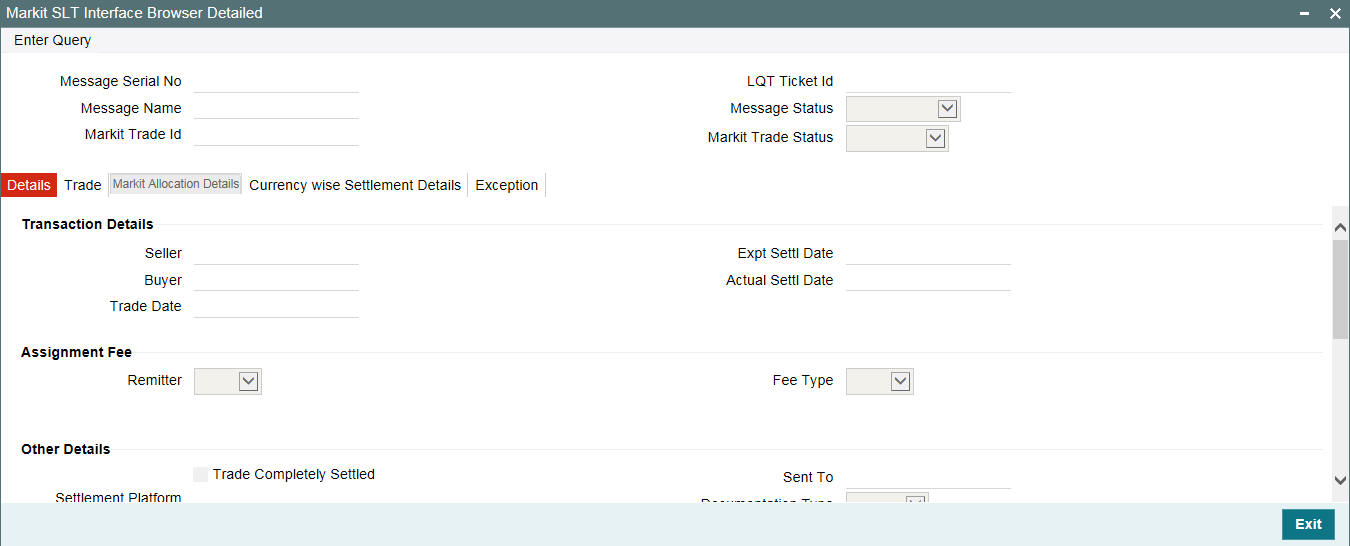This screenshot has width=1350, height=546.
Task: Close the Markit SLT Interface Browser window
Action: click(x=1335, y=13)
